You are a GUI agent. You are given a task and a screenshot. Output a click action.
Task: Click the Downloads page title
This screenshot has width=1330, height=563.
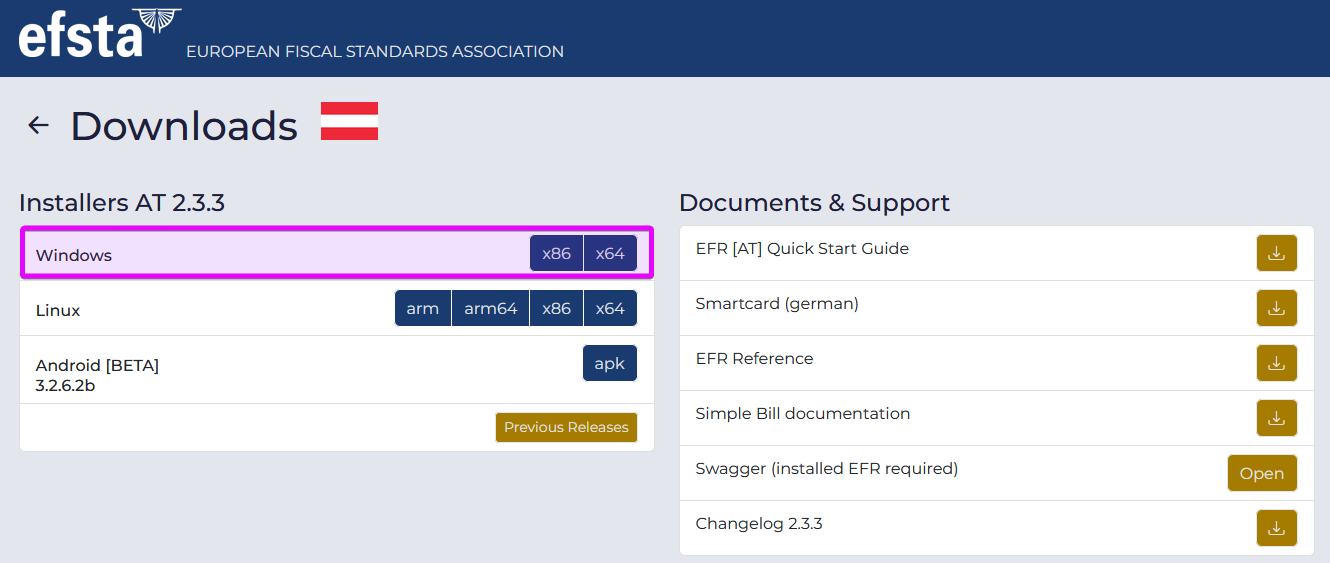[x=184, y=126]
